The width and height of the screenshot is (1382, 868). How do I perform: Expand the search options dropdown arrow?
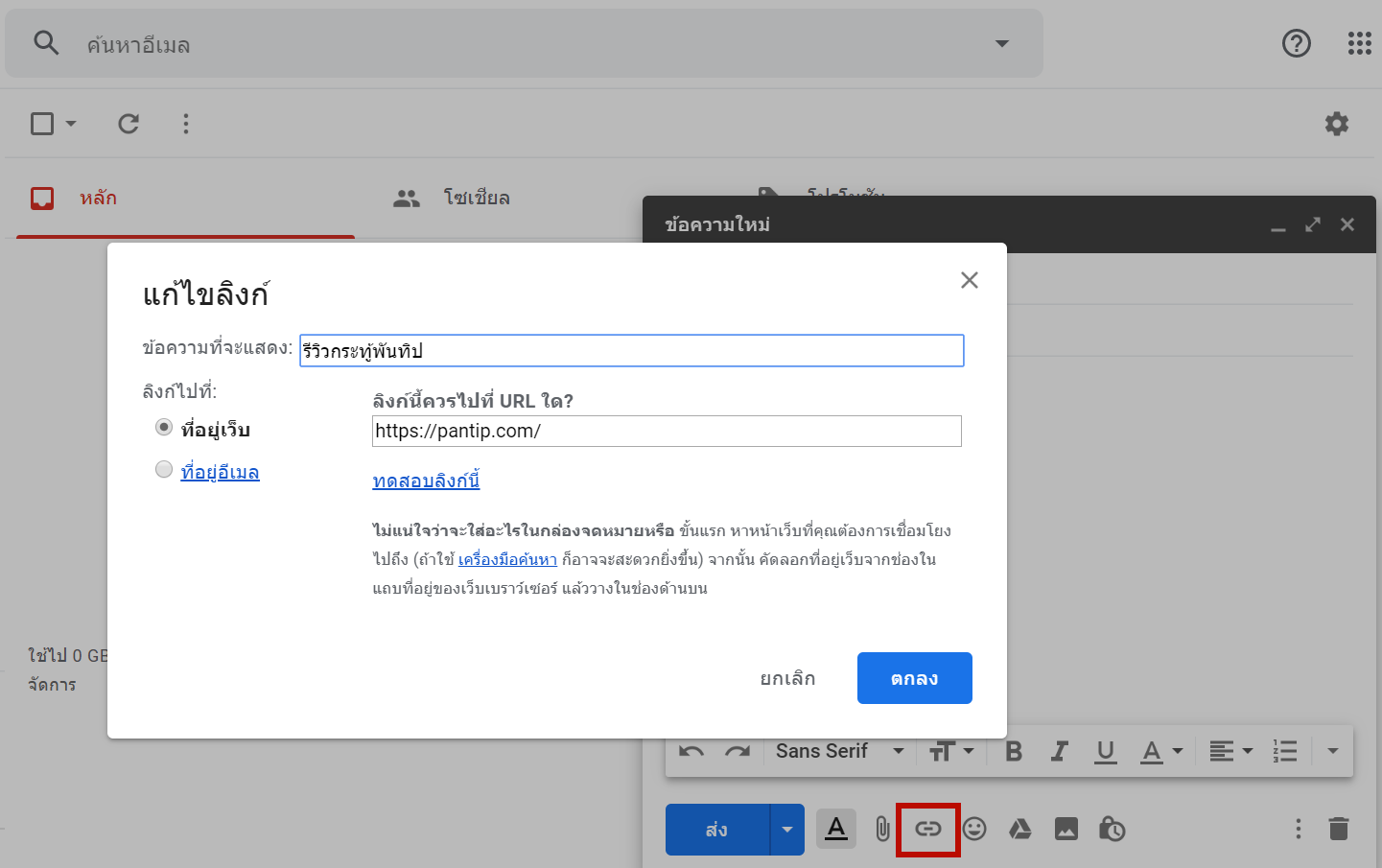[1002, 44]
